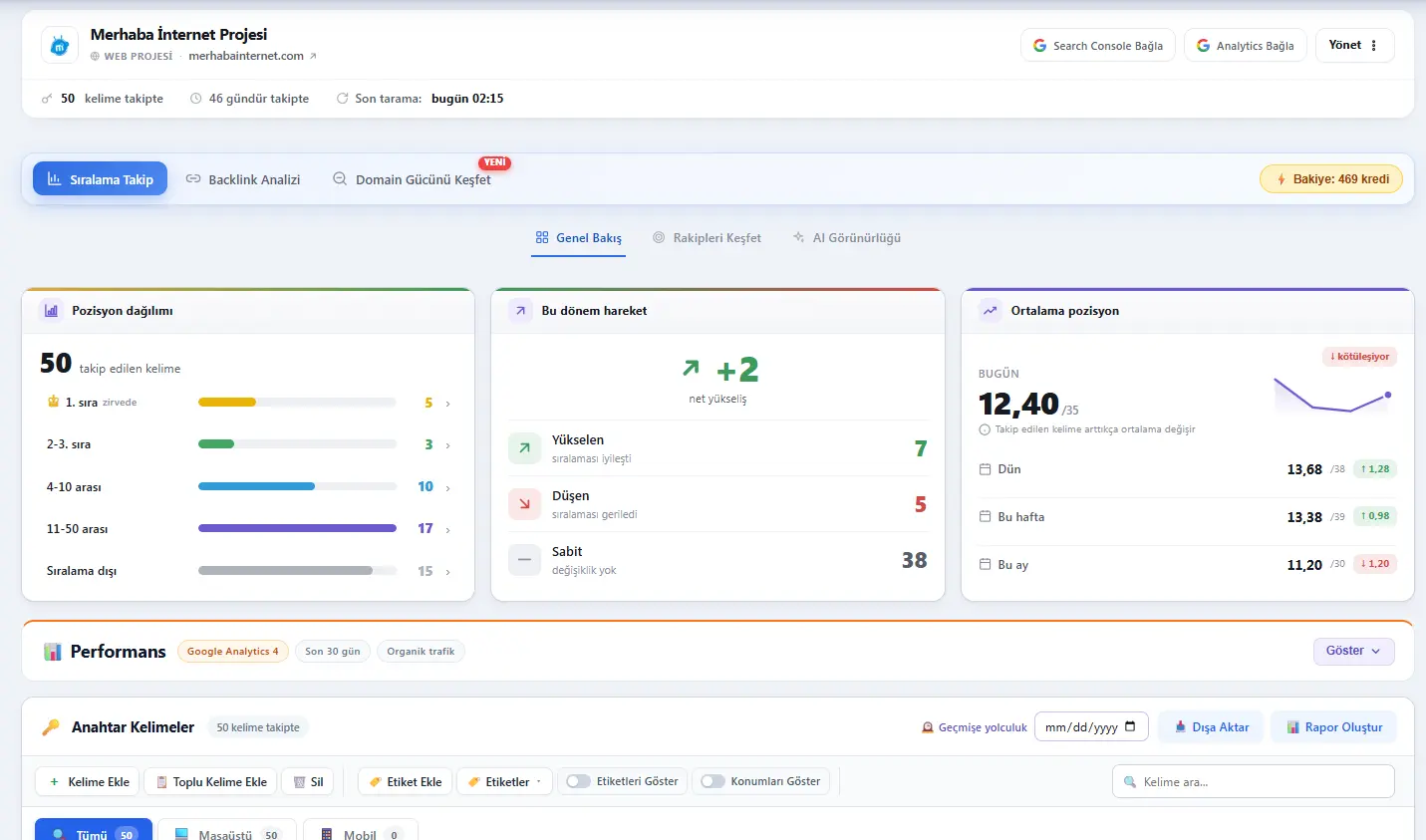
Task: Select the Tümü device tab
Action: 94,830
